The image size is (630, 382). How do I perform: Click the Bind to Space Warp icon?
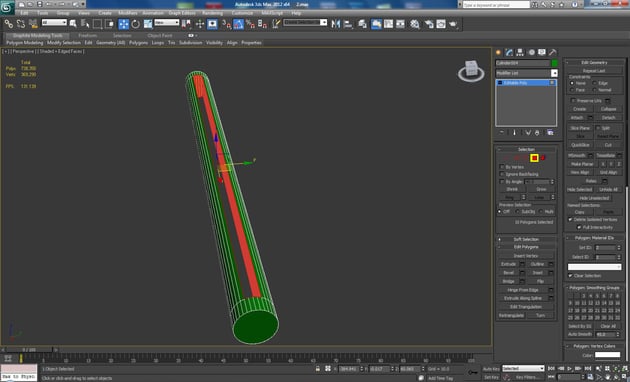(33, 24)
